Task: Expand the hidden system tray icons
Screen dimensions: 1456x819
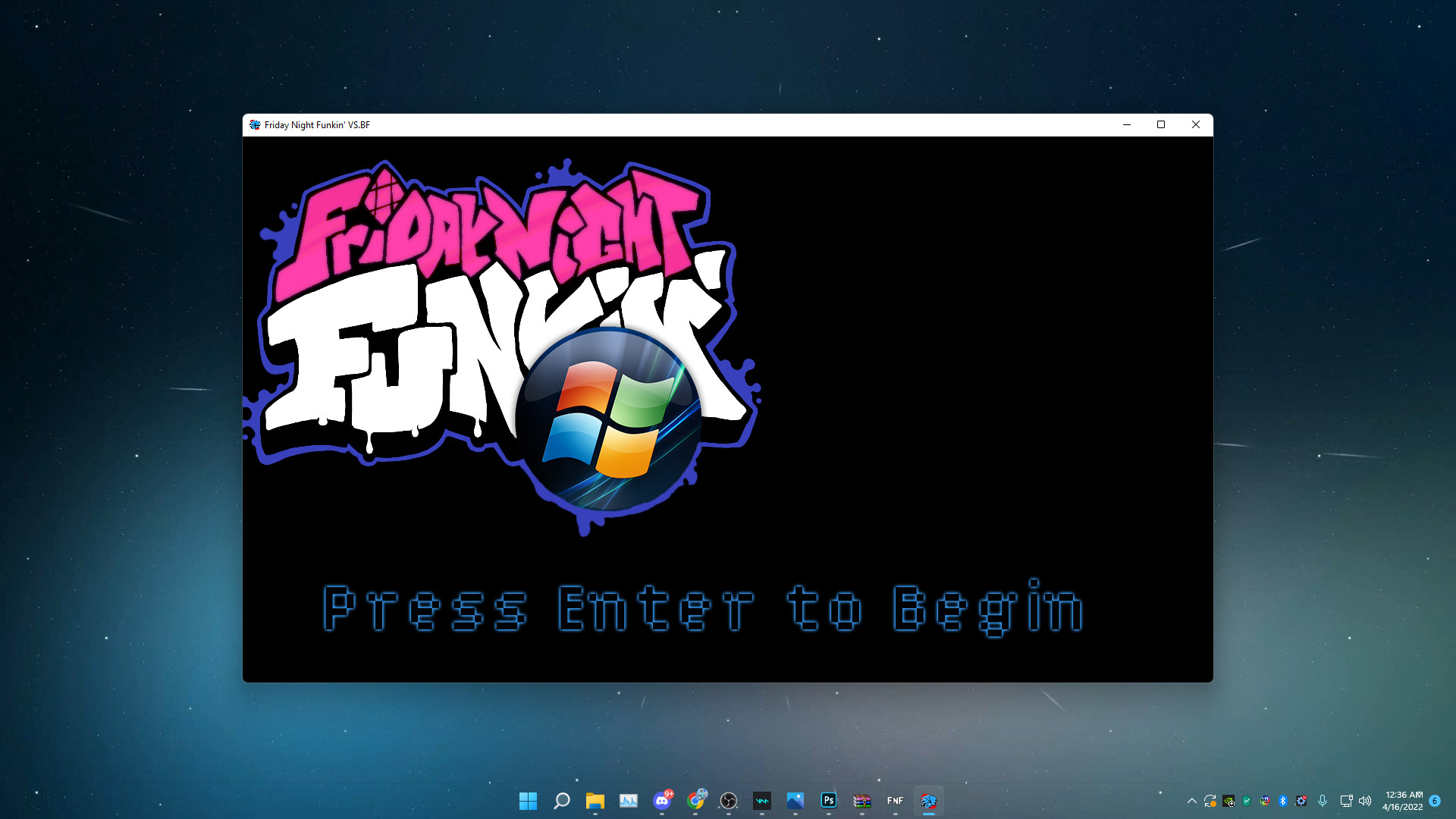Action: [1192, 801]
